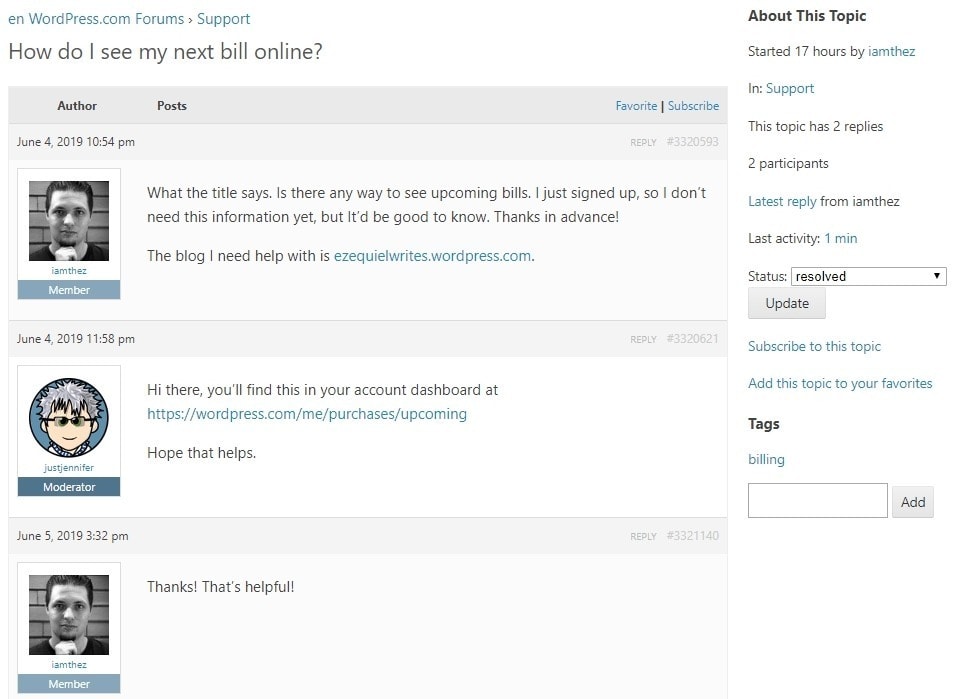Open the ezequielwrites.wordpress.com blog link

click(x=432, y=256)
